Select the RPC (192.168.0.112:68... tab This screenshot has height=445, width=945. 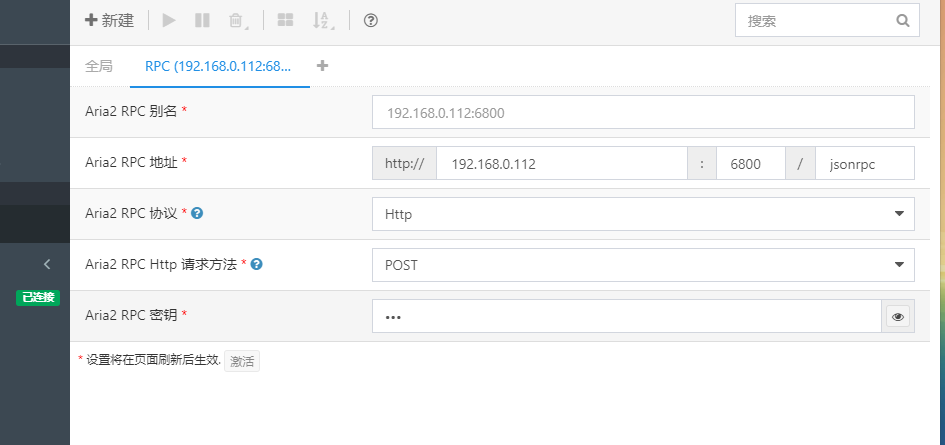218,66
